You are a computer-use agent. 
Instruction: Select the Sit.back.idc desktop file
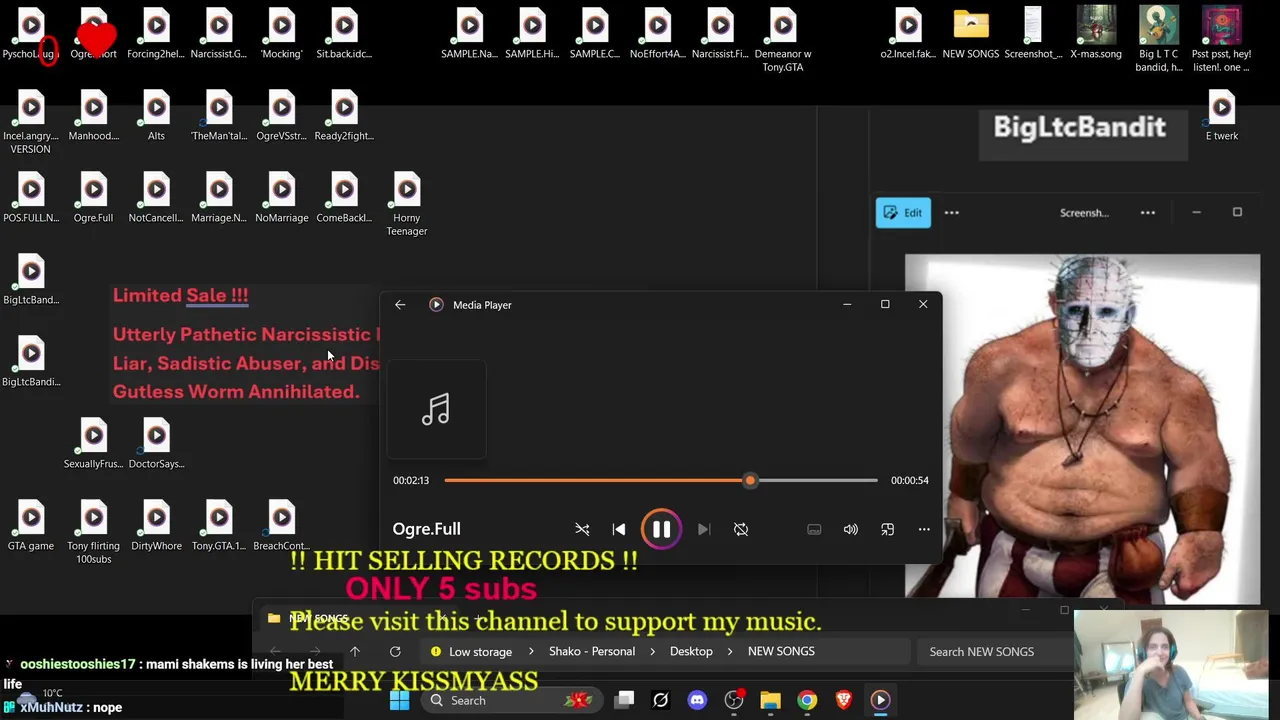coord(344,33)
